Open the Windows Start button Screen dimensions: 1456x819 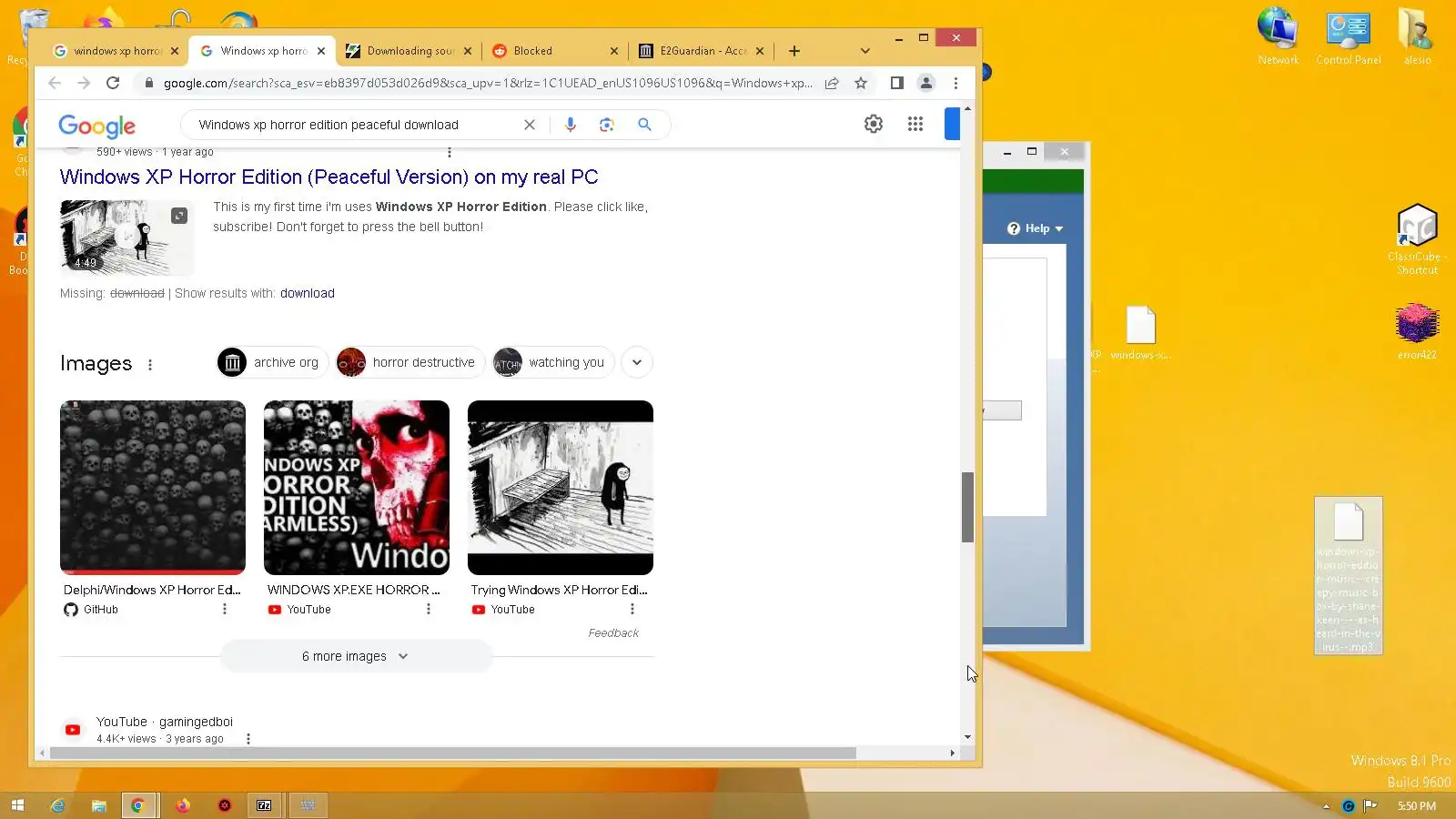tap(17, 805)
